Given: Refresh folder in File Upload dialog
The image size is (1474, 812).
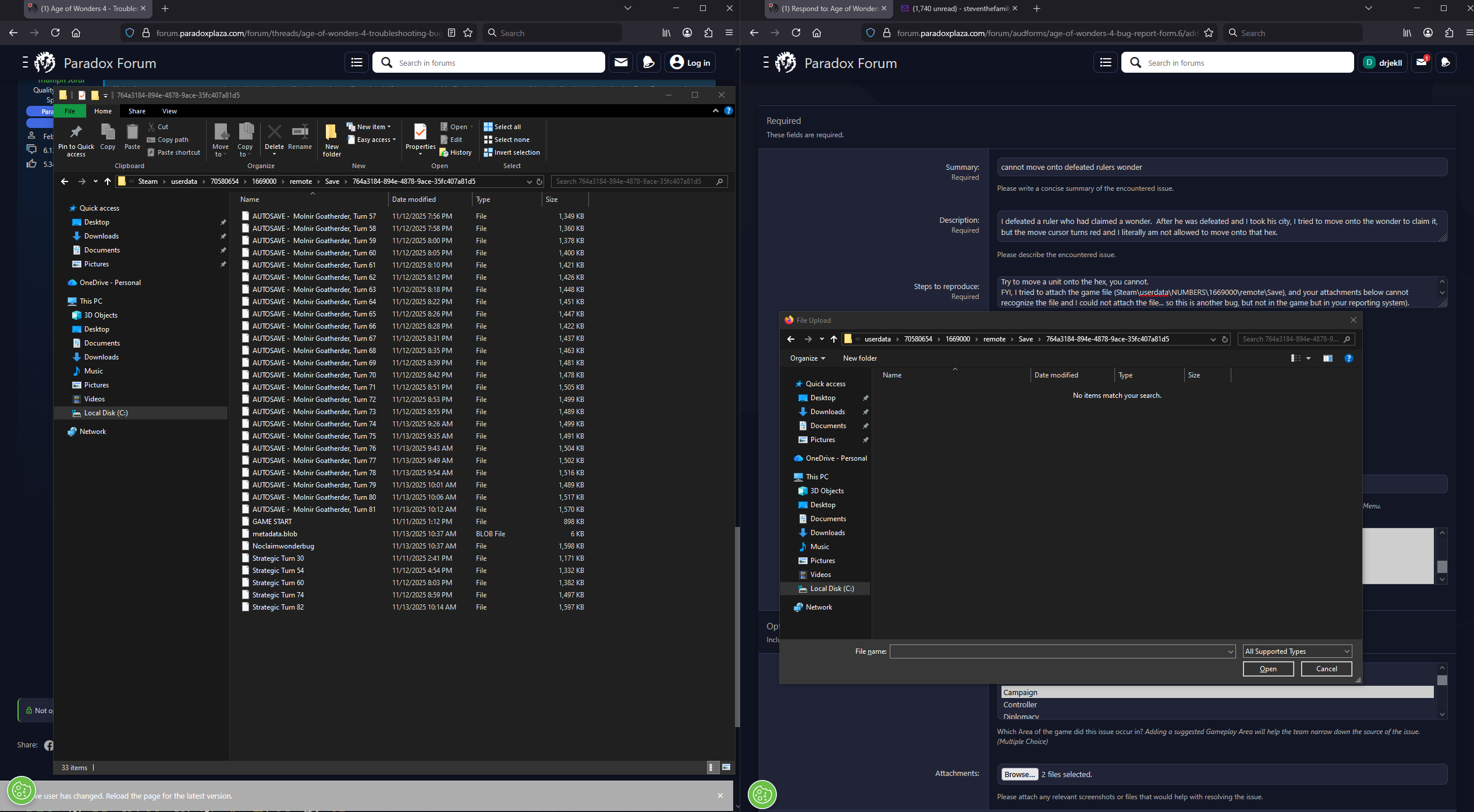Looking at the screenshot, I should pos(1225,339).
